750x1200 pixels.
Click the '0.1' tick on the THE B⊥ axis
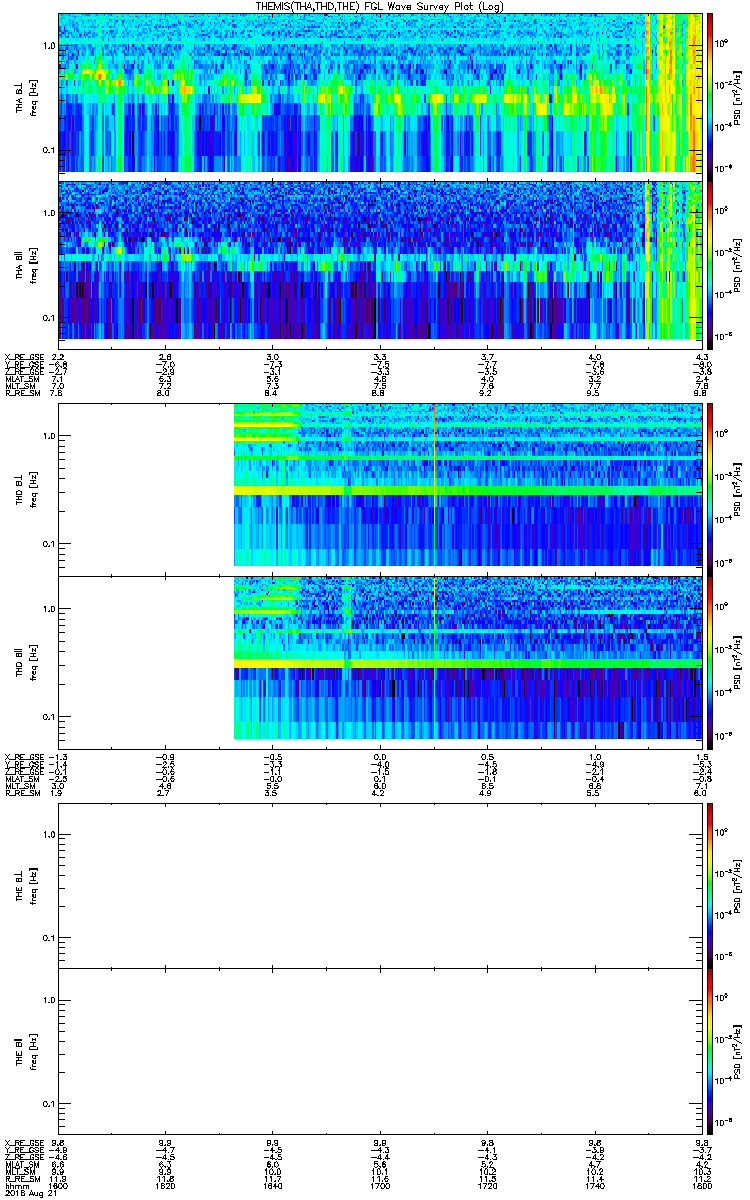[x=48, y=938]
